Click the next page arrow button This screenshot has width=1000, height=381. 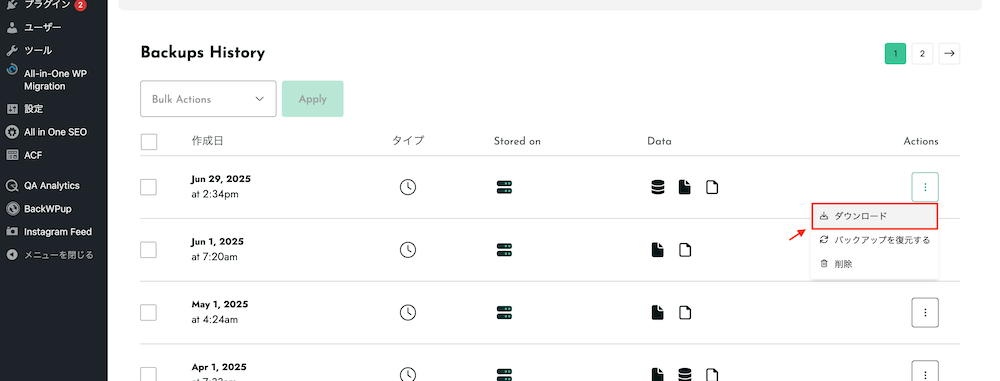(949, 54)
